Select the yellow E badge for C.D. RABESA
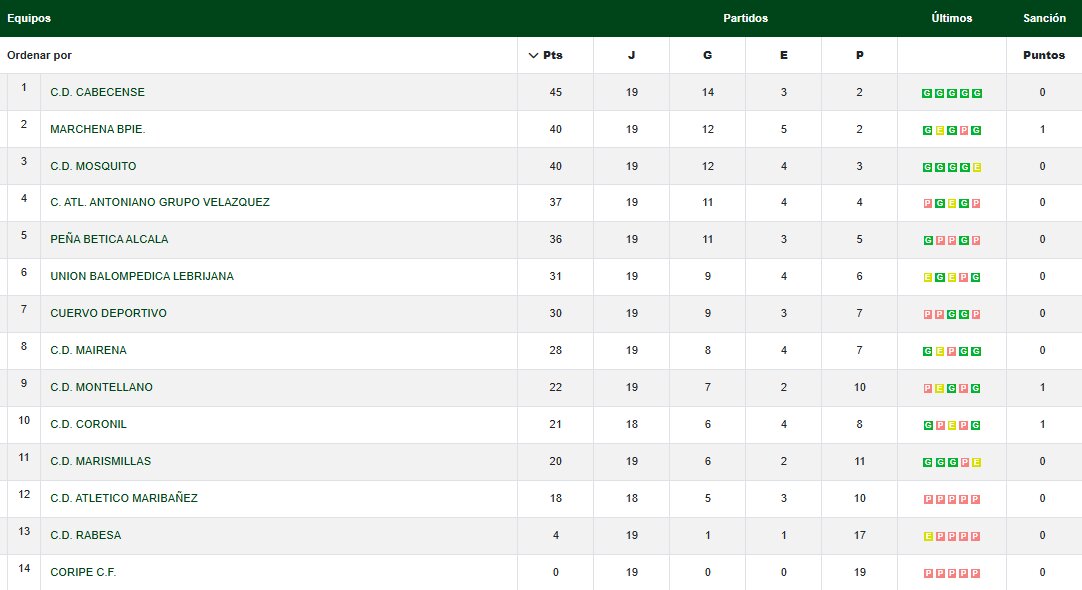 [x=928, y=536]
